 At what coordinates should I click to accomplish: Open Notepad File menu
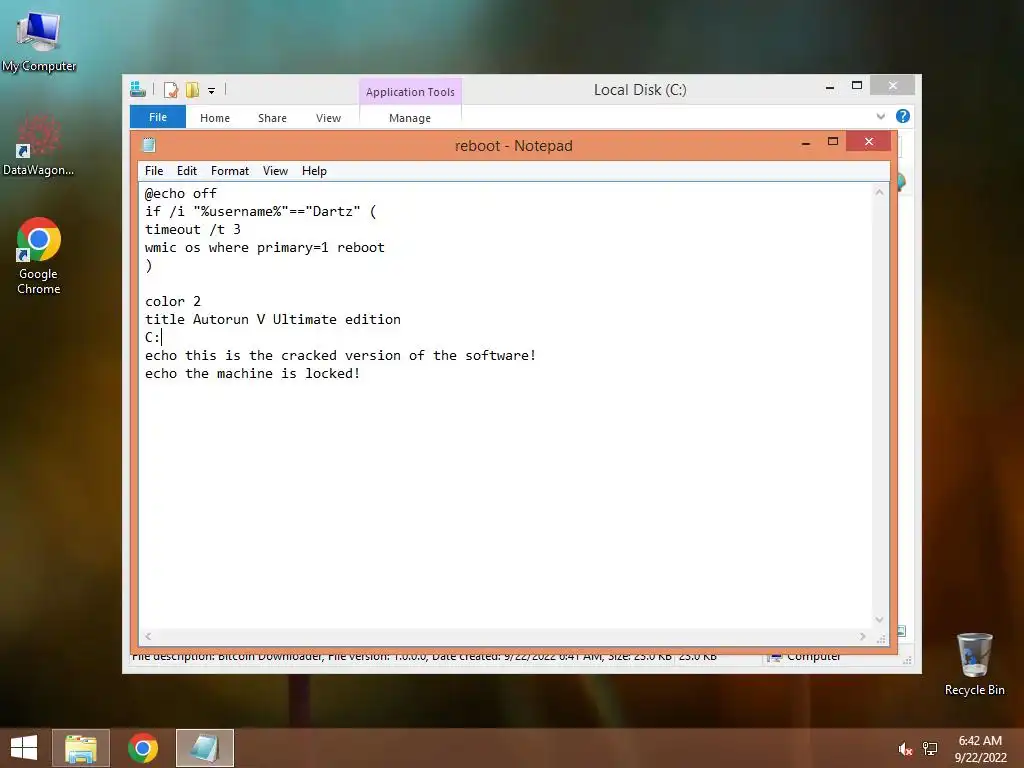[x=154, y=170]
